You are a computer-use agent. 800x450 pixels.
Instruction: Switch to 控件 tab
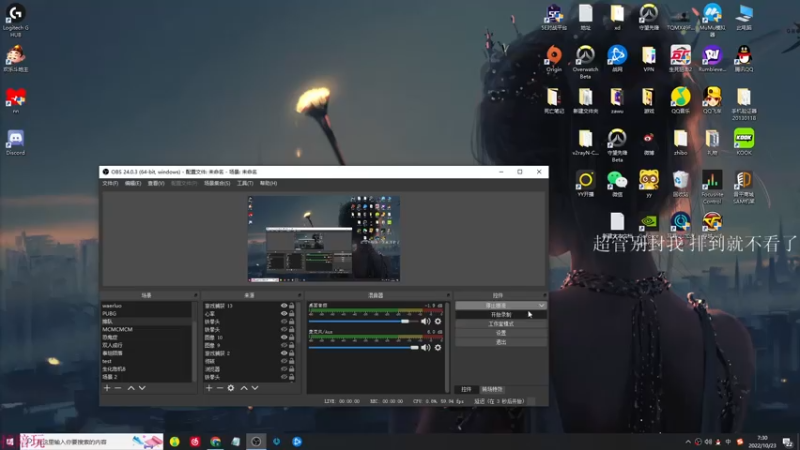click(466, 389)
